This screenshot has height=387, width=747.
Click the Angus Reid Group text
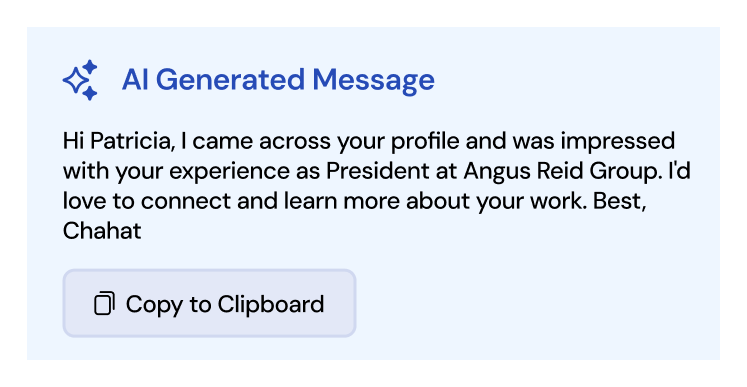point(563,171)
